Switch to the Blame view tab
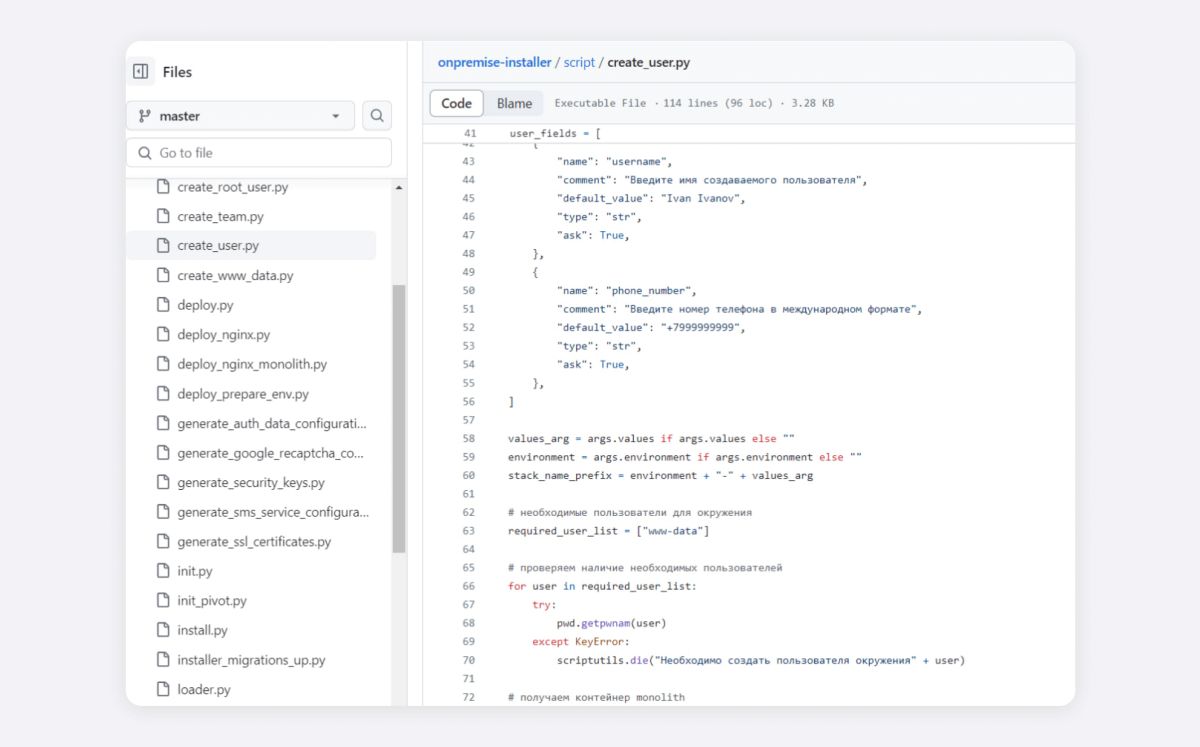This screenshot has height=747, width=1200. [514, 103]
